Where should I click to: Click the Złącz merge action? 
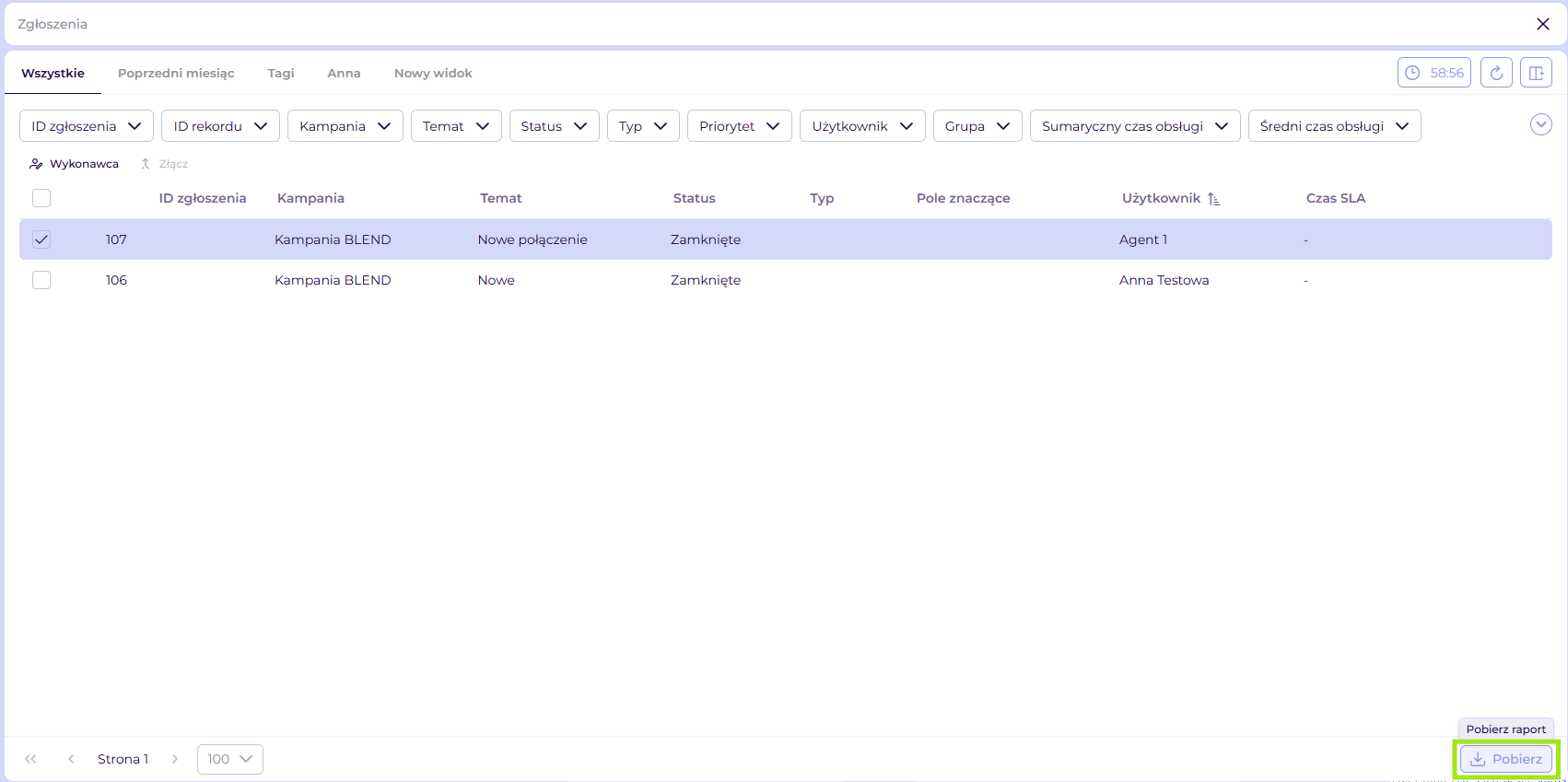[x=164, y=164]
